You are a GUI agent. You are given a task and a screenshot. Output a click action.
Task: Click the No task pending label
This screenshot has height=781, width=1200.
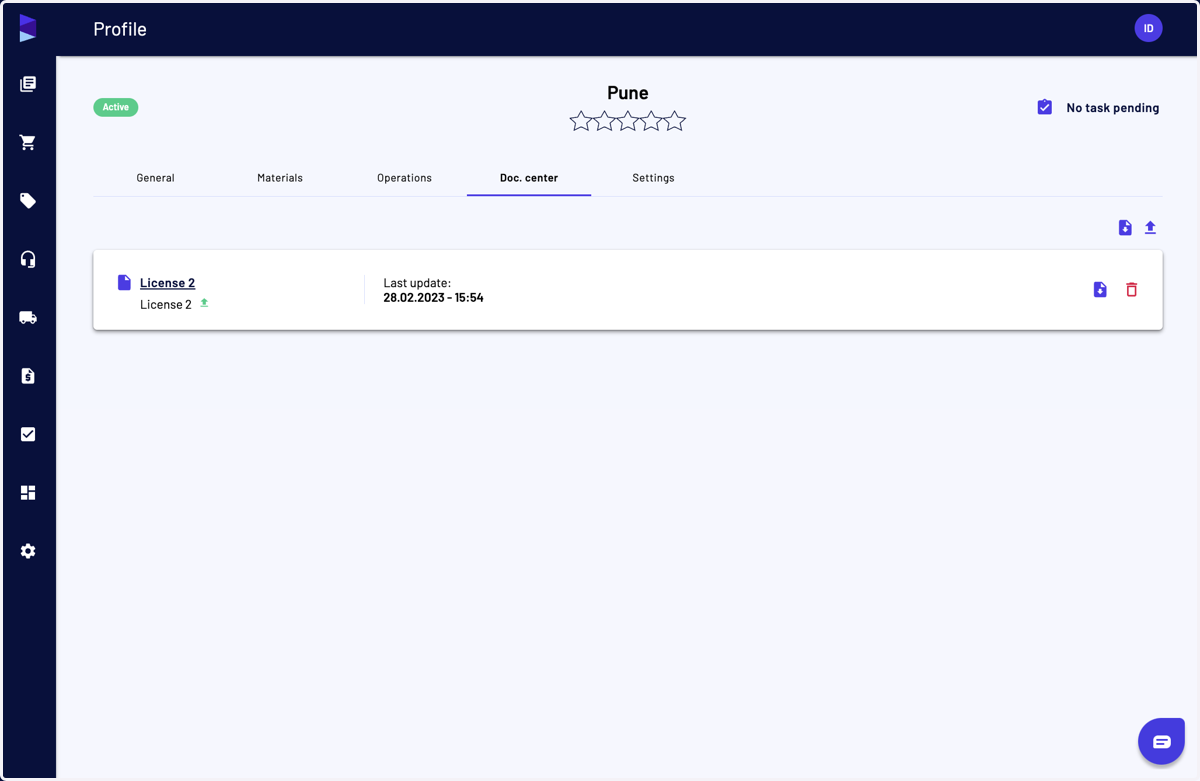[x=1113, y=108]
